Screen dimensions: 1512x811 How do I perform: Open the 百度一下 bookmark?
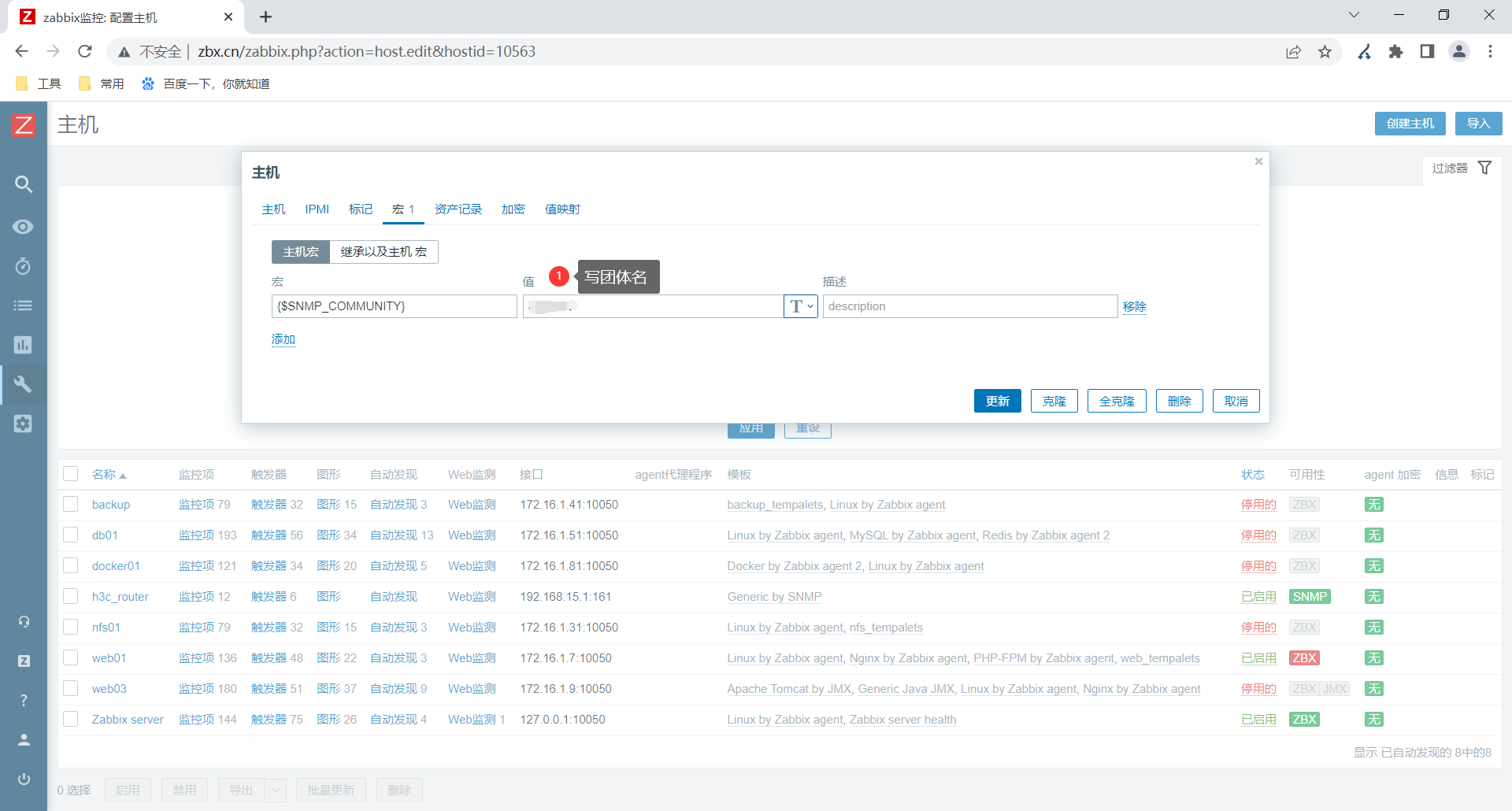(x=206, y=83)
